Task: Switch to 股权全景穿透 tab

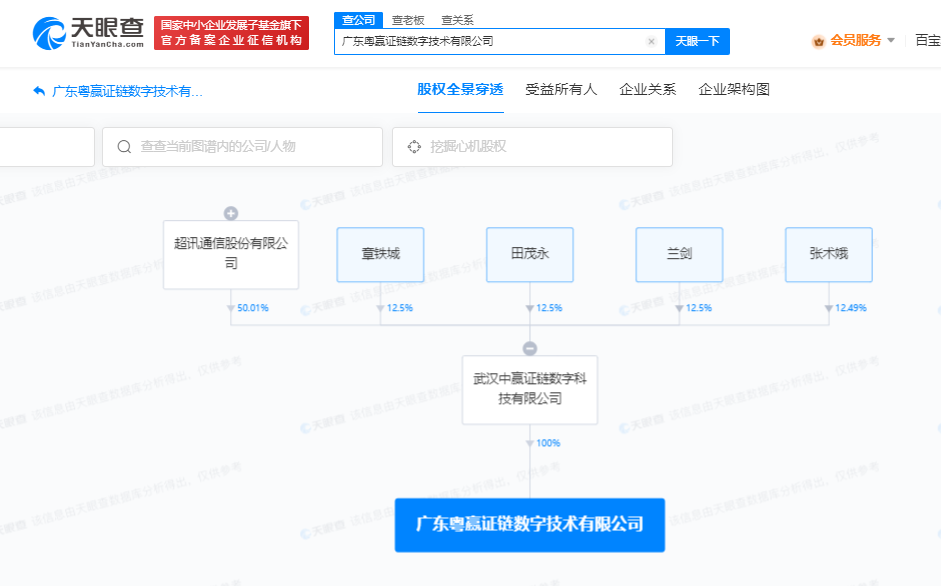Action: coord(460,89)
